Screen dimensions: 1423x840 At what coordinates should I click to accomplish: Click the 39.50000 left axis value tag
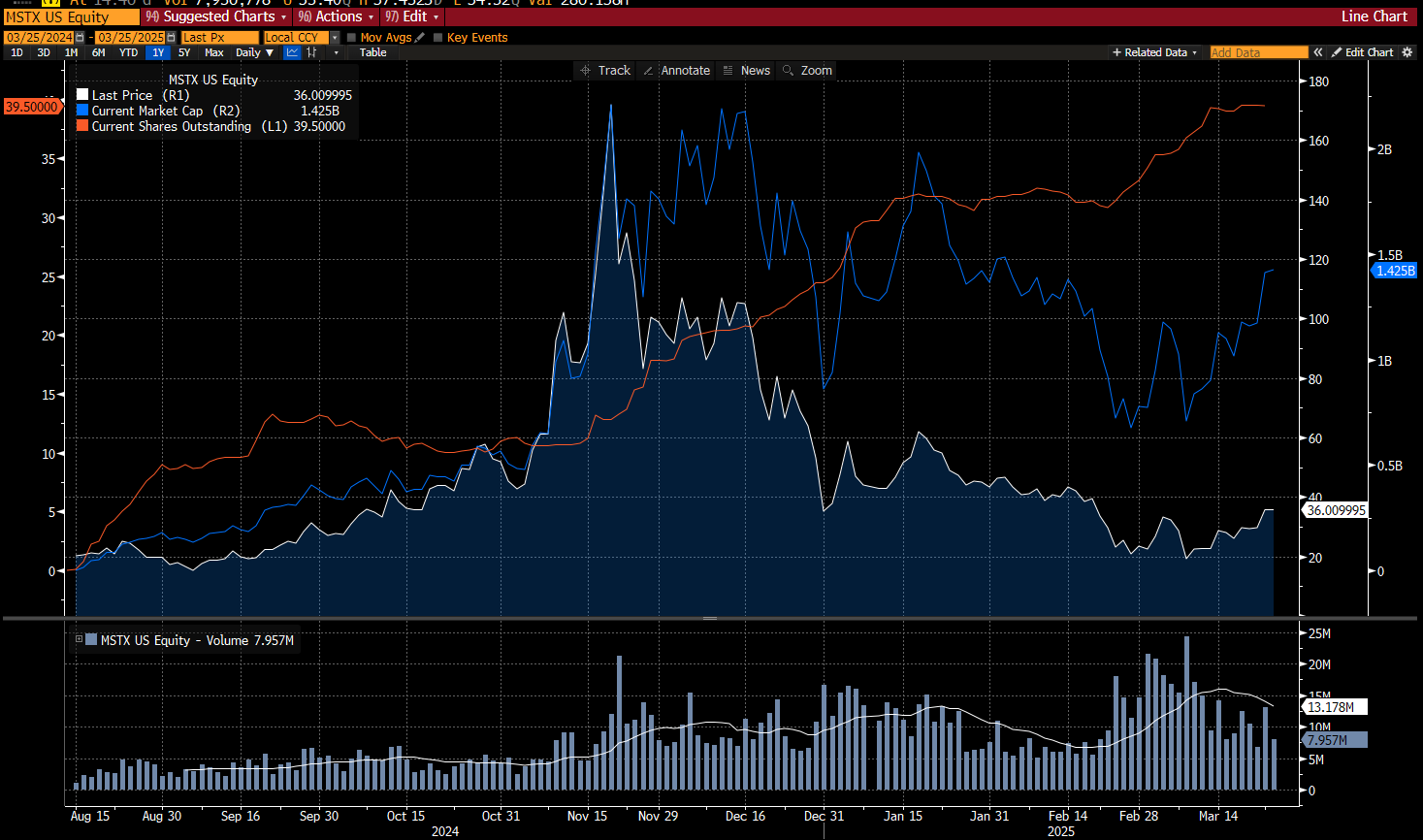coord(32,107)
